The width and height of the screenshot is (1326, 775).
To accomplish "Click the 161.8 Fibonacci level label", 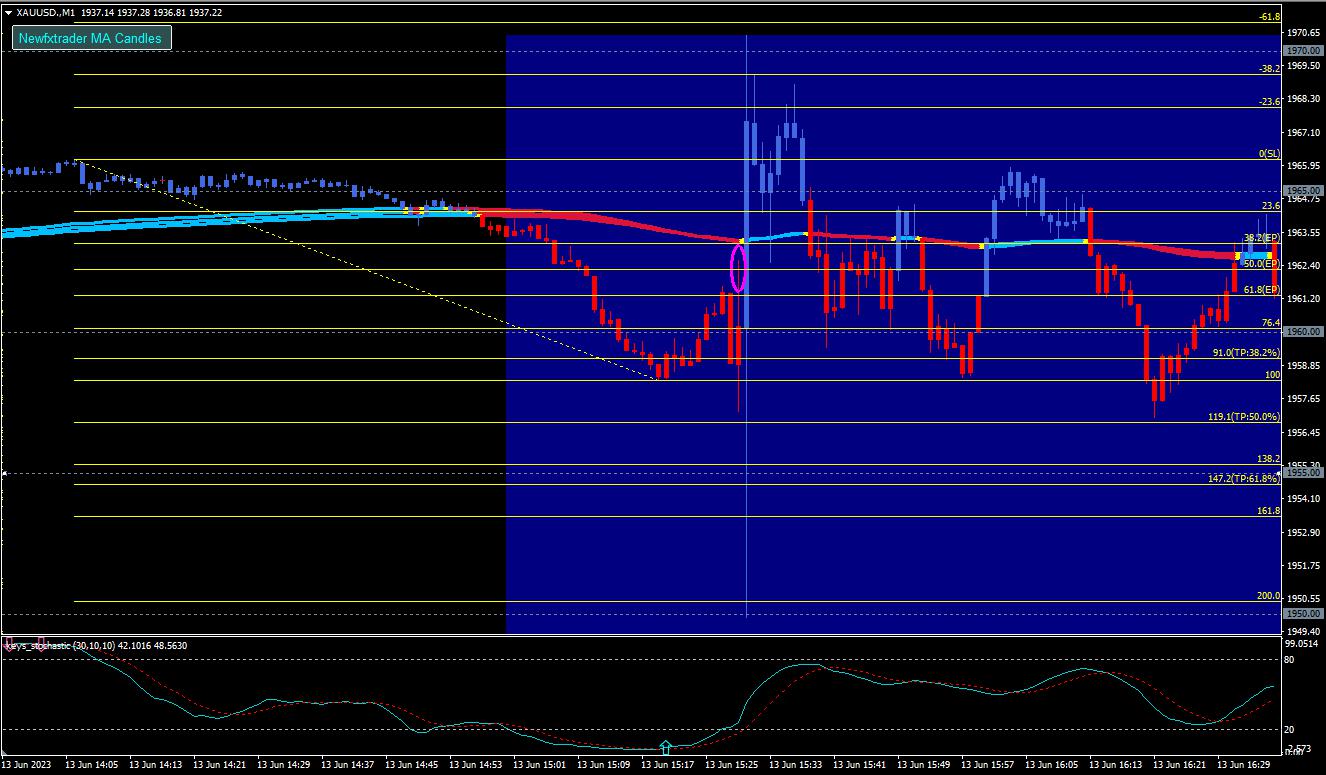I will [1269, 511].
